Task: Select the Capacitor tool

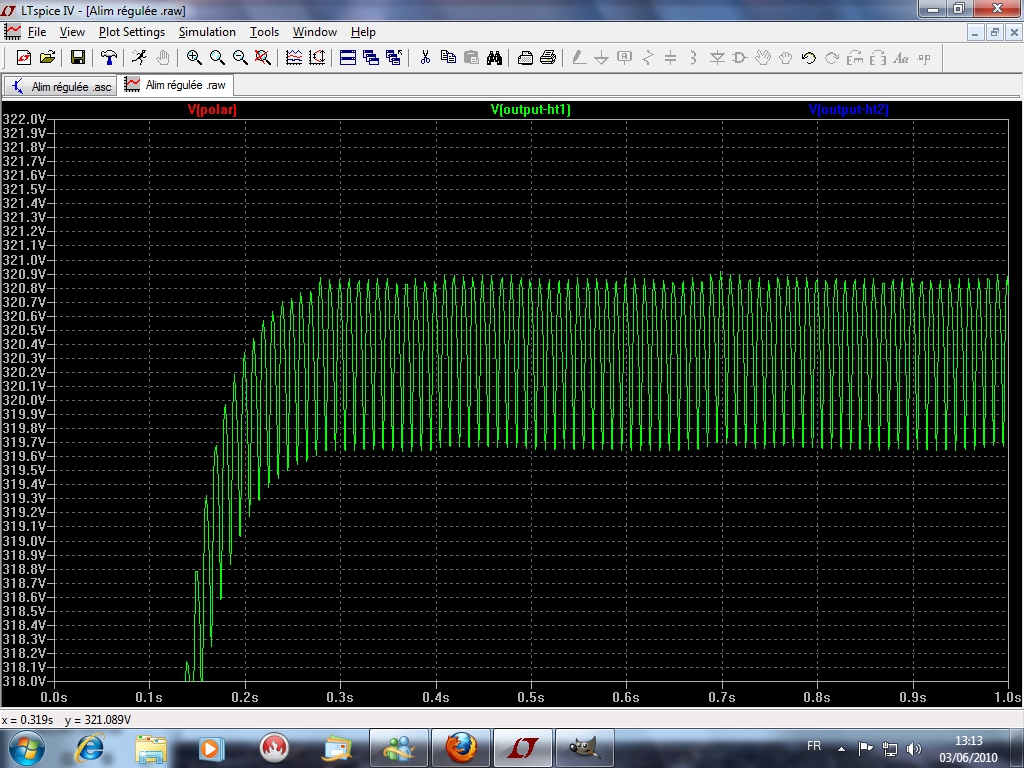Action: 671,58
